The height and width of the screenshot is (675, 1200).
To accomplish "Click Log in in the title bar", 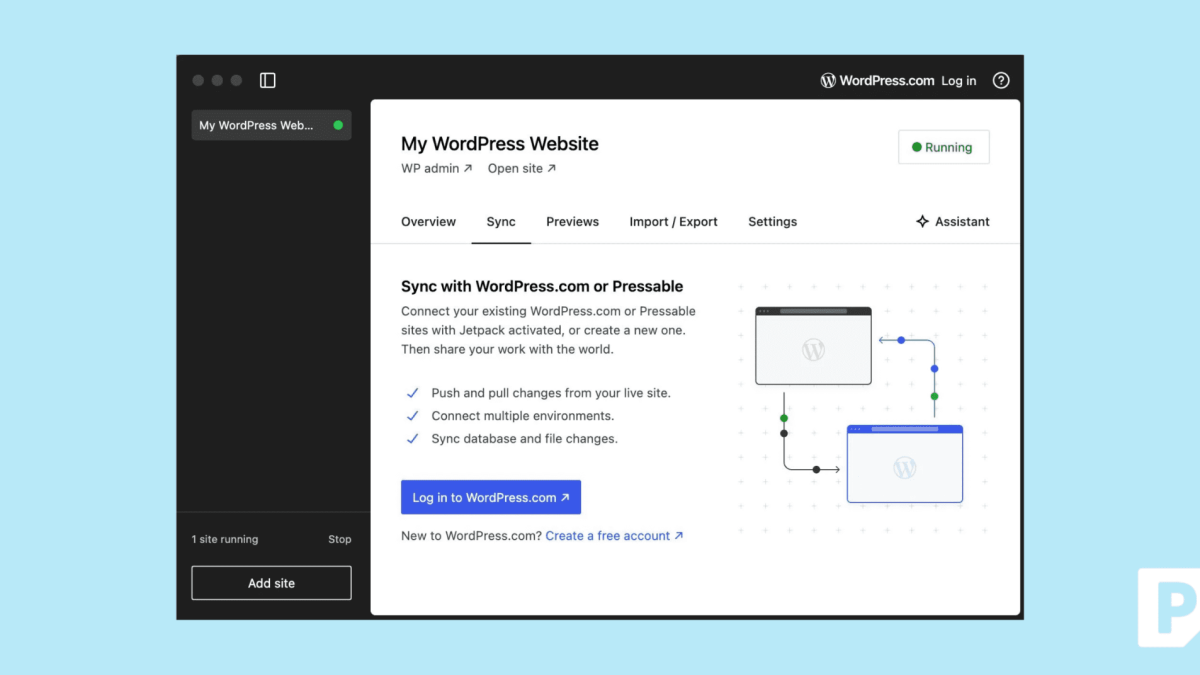I will pos(958,80).
